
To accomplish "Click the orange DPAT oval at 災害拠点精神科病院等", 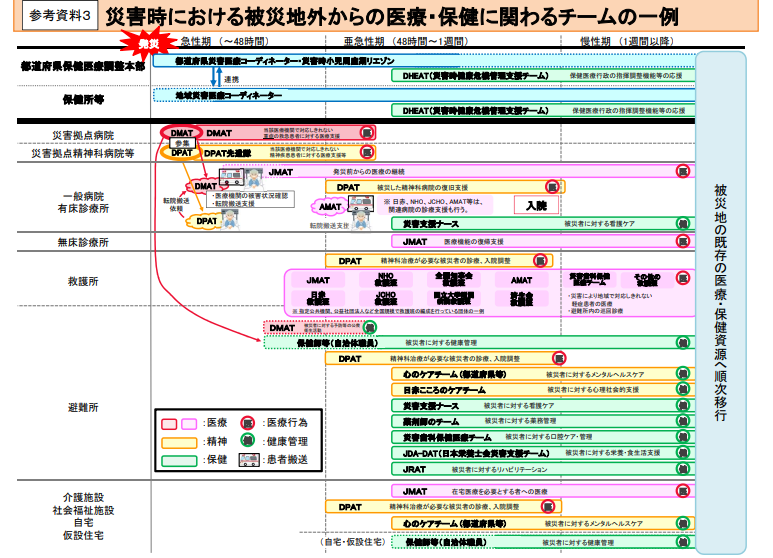I will [181, 153].
